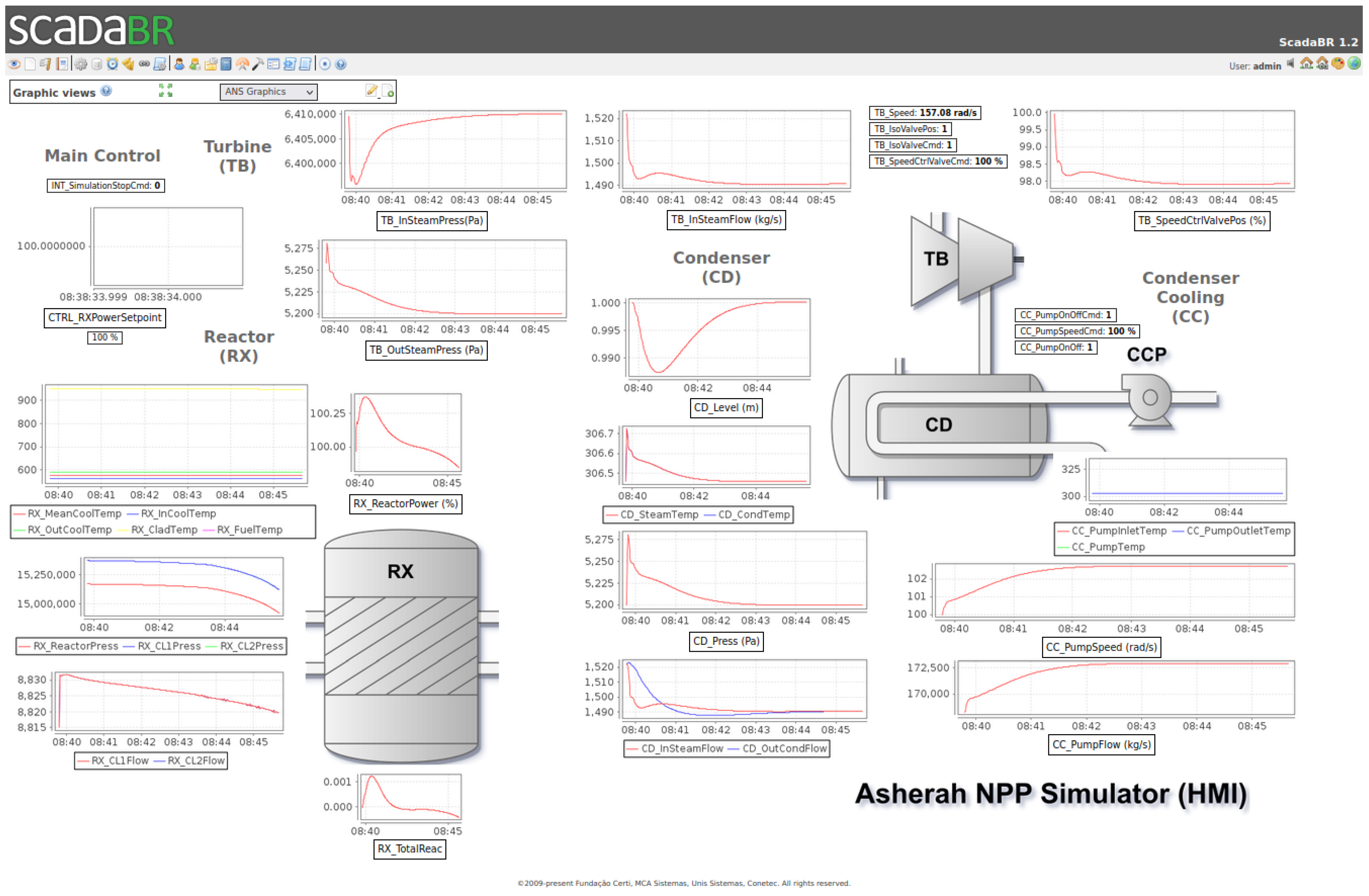Expand the ANS Graphics view dropdown
Image resolution: width=1369 pixels, height=896 pixels.
[268, 92]
